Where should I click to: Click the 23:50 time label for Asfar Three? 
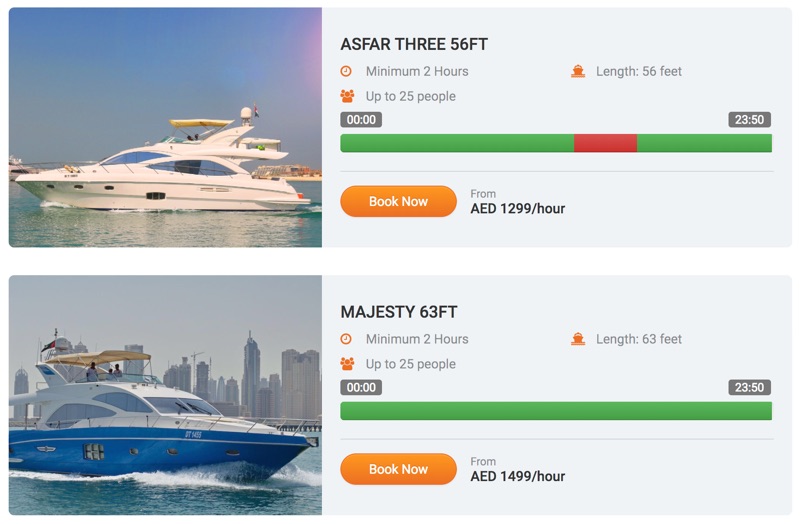click(x=749, y=120)
